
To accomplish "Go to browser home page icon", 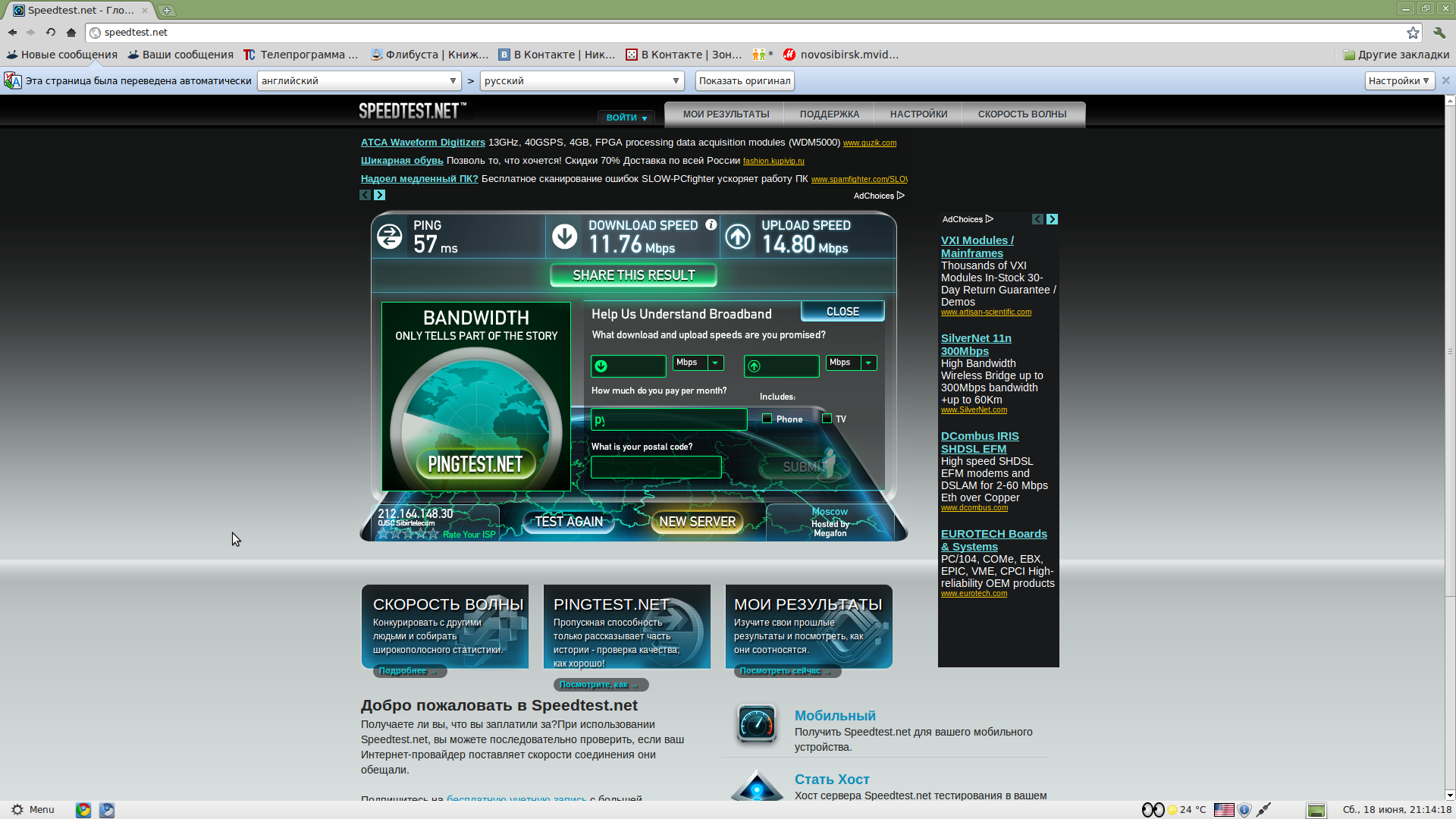I will coord(71,33).
